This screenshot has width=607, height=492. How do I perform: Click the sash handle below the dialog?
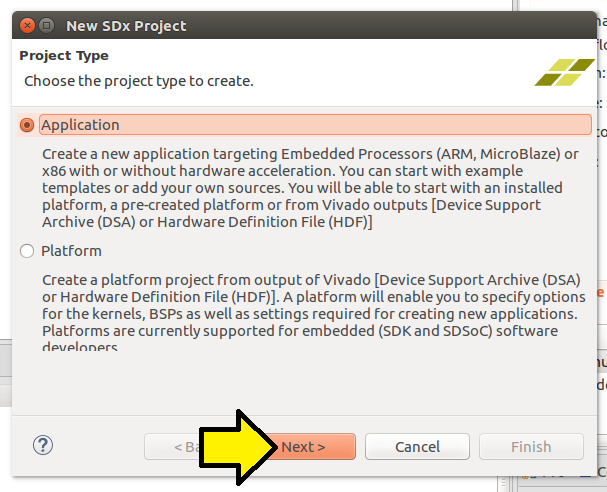coord(503,483)
